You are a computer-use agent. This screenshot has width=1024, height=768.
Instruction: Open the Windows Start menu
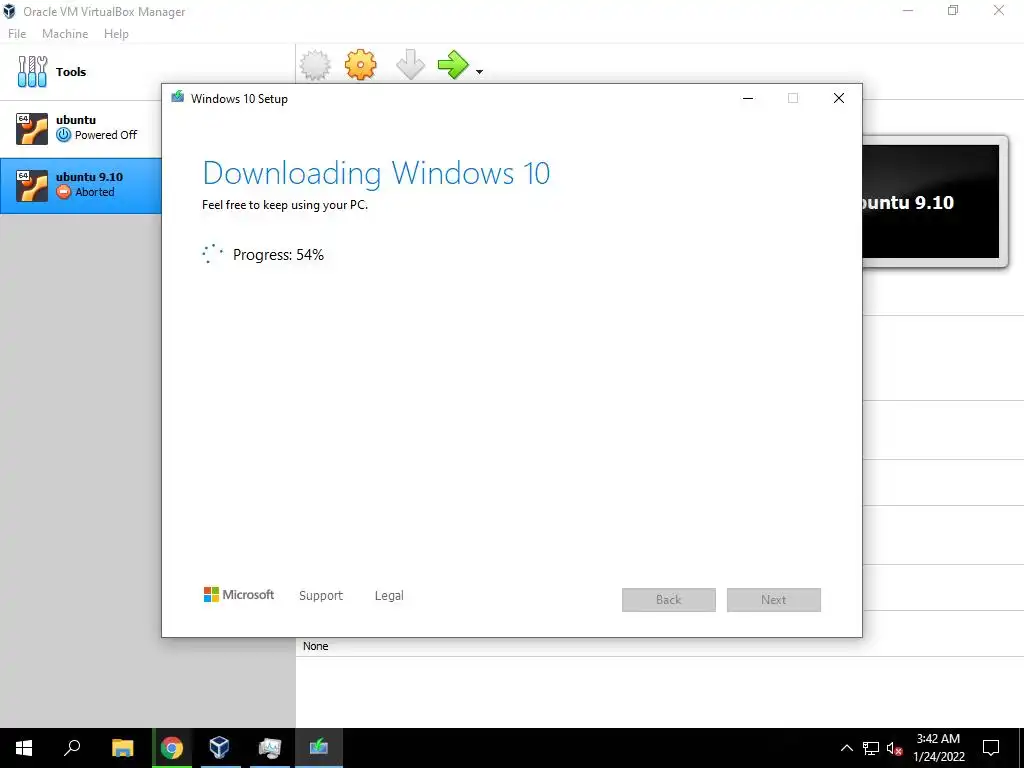click(x=24, y=748)
